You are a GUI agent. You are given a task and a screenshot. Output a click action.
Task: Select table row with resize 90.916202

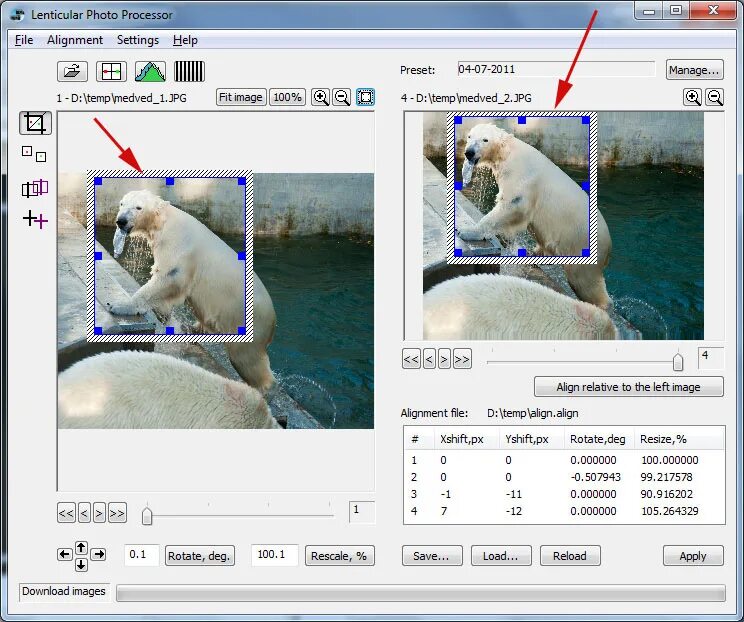pos(564,494)
